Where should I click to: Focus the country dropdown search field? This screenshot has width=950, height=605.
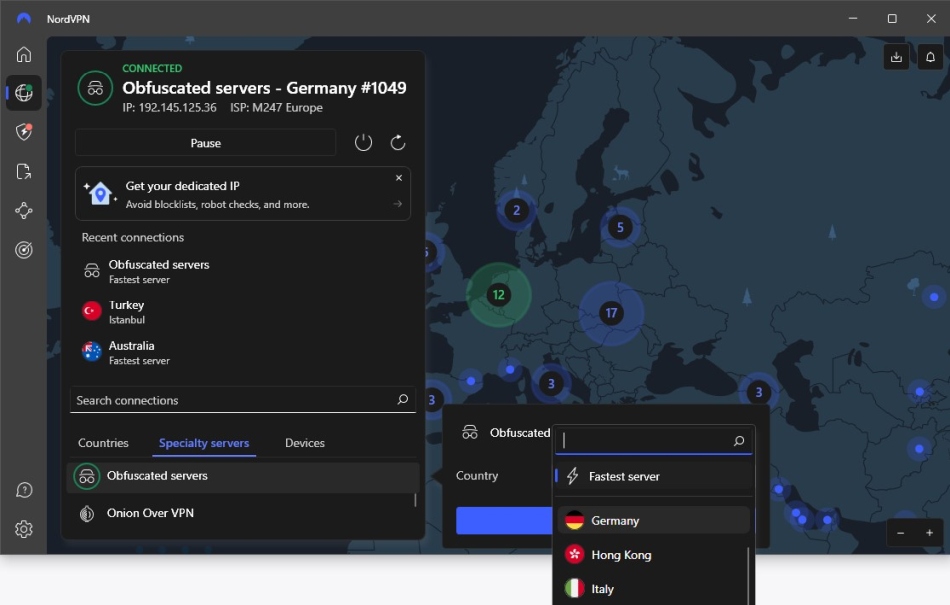click(x=653, y=441)
